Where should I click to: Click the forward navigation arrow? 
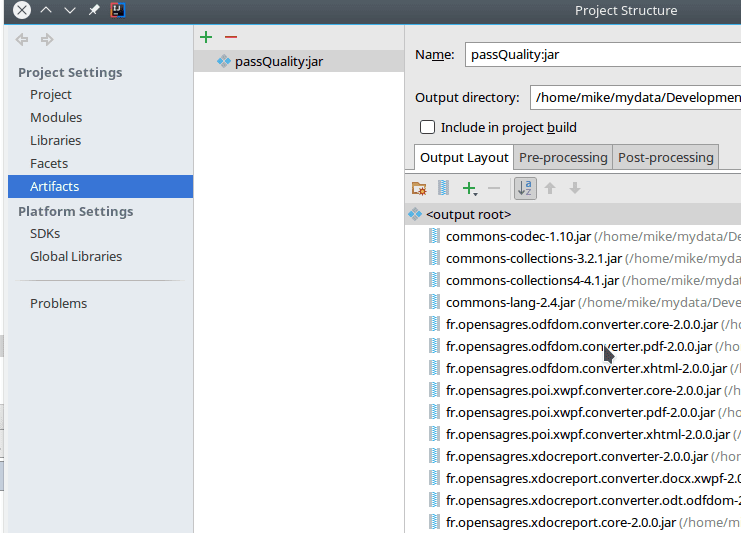tap(46, 40)
